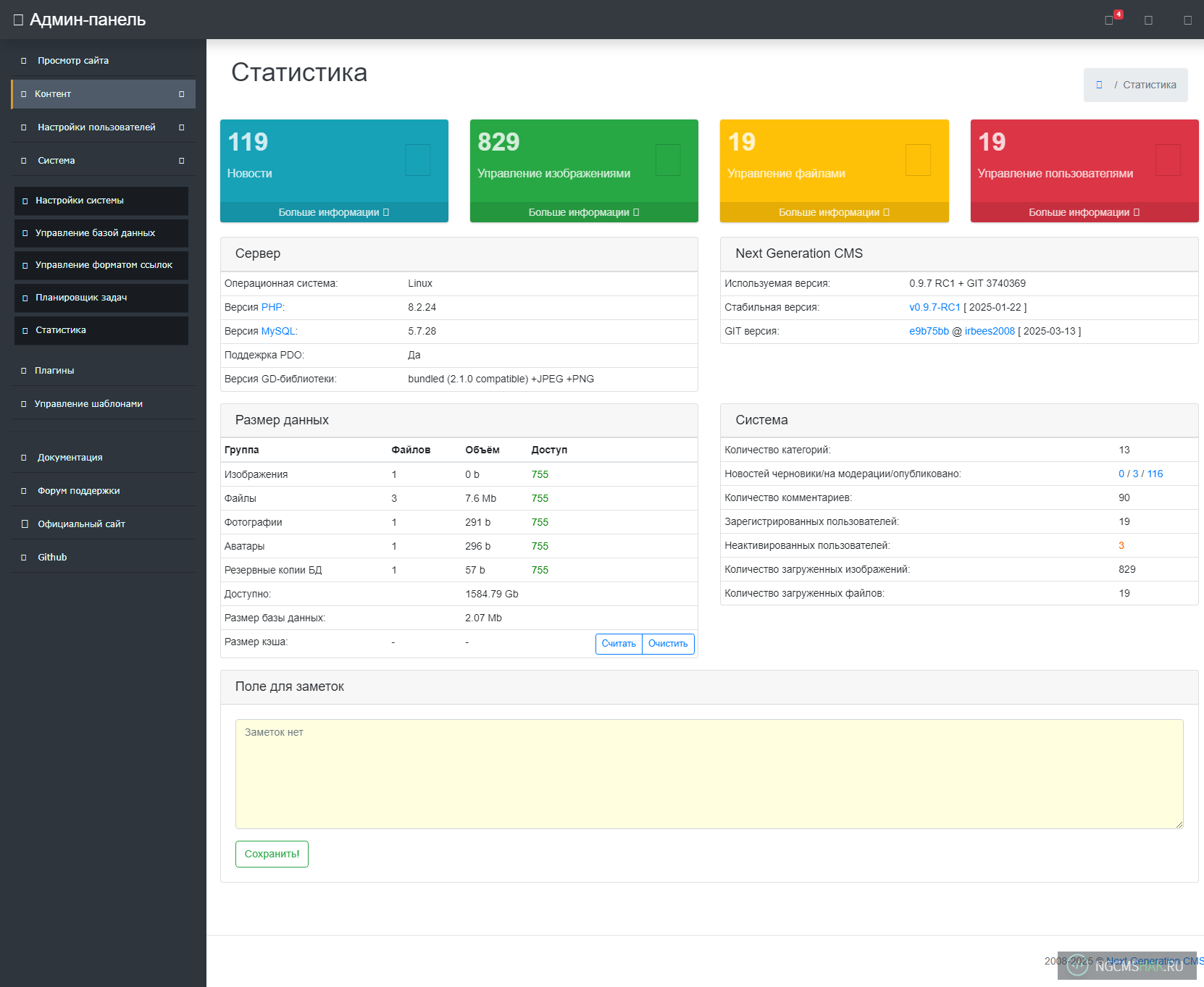Click the Документация sidebar icon
This screenshot has height=987, width=1204.
click(x=23, y=458)
